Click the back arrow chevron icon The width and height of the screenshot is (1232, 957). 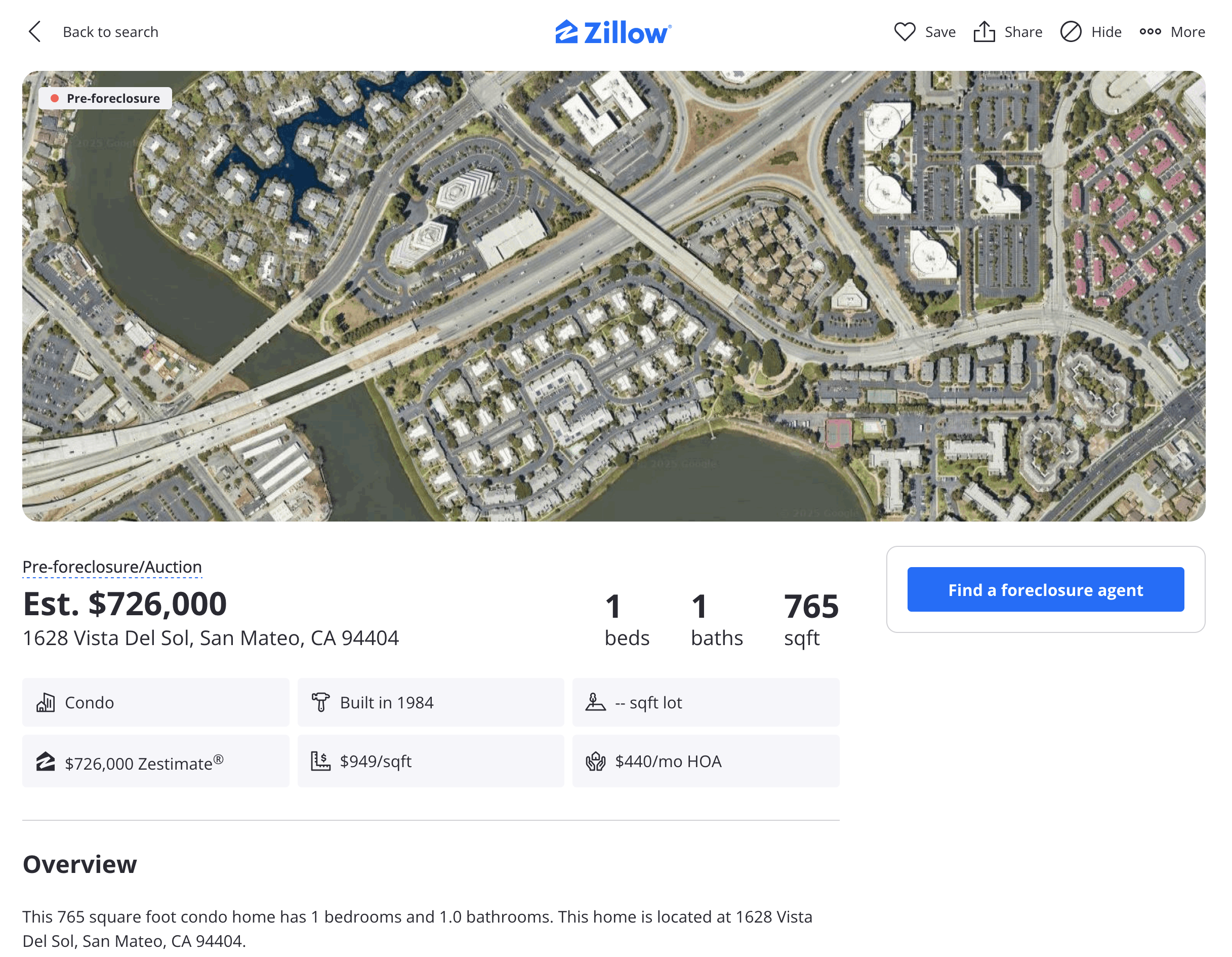(x=35, y=31)
